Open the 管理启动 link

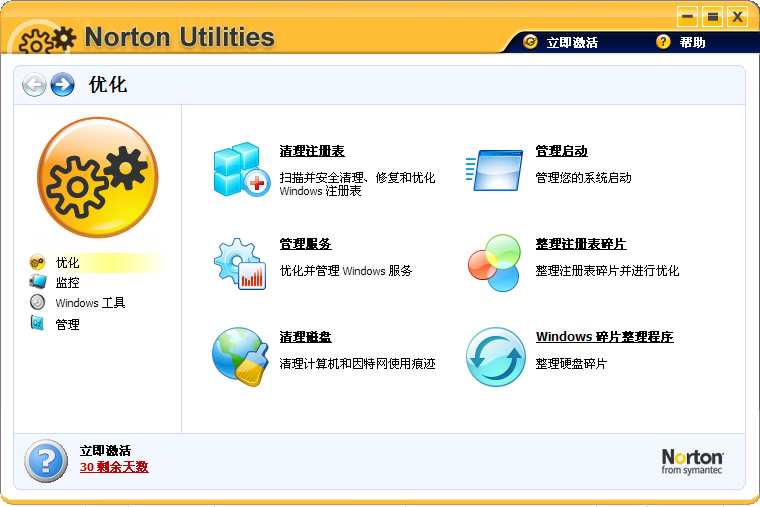[562, 151]
